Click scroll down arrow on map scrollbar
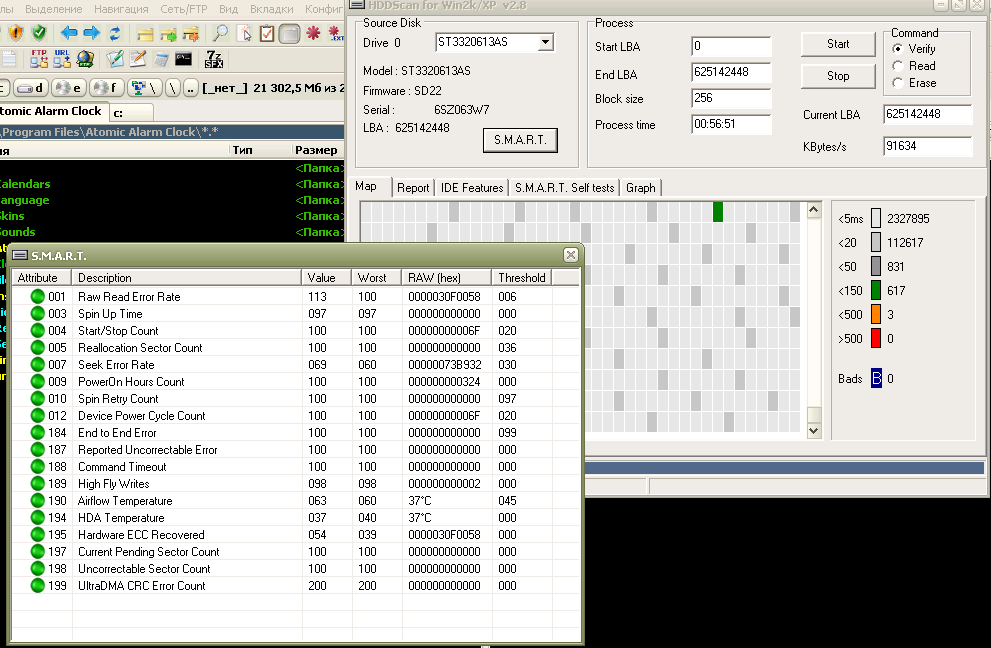The image size is (991, 648). (814, 431)
